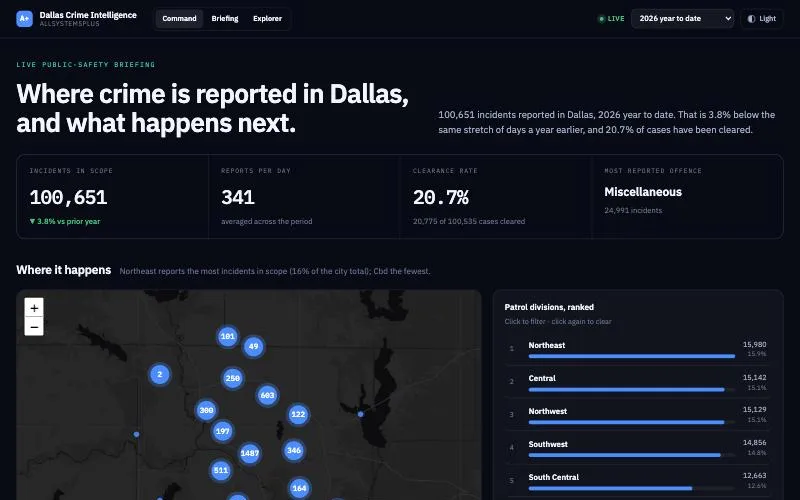Click the A+ app logo icon
Viewport: 800px width, 500px height.
[24, 19]
